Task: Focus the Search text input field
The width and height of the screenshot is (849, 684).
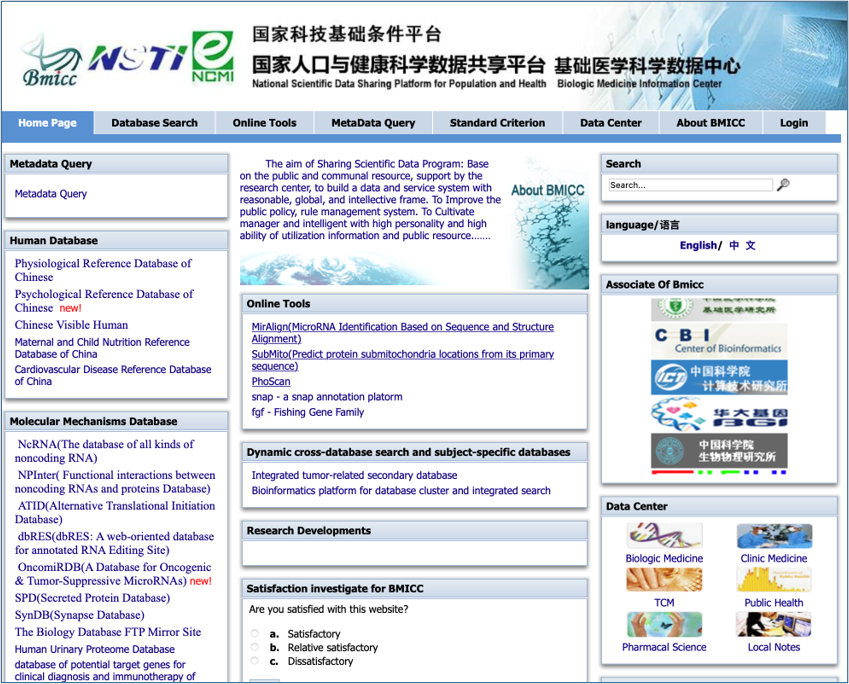Action: [x=690, y=185]
